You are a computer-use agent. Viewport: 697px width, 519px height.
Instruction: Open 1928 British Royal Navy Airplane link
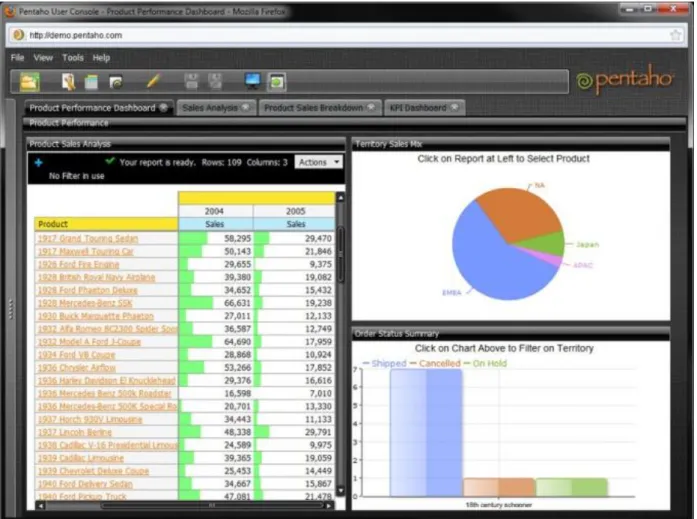point(96,277)
